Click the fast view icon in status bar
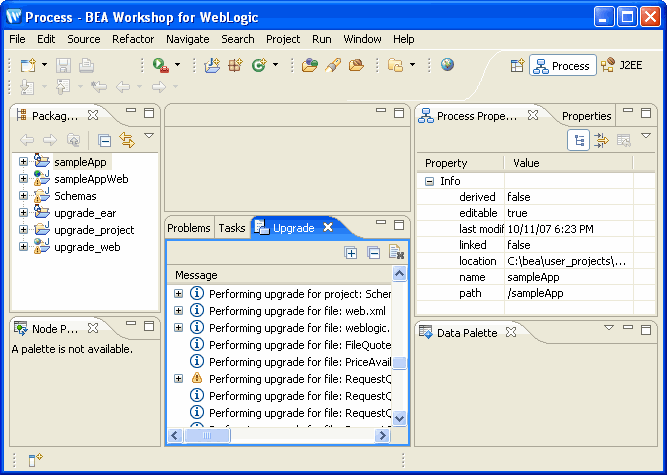667x475 pixels. point(35,459)
